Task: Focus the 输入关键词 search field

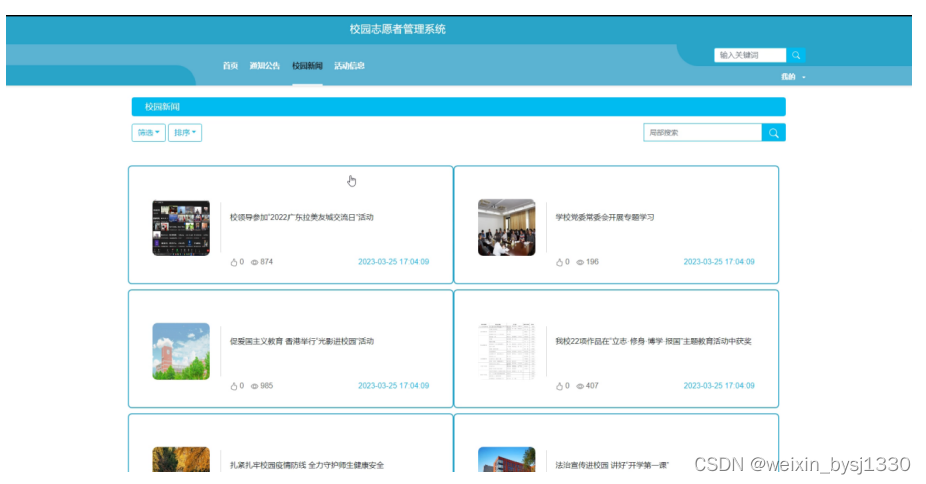Action: click(750, 55)
